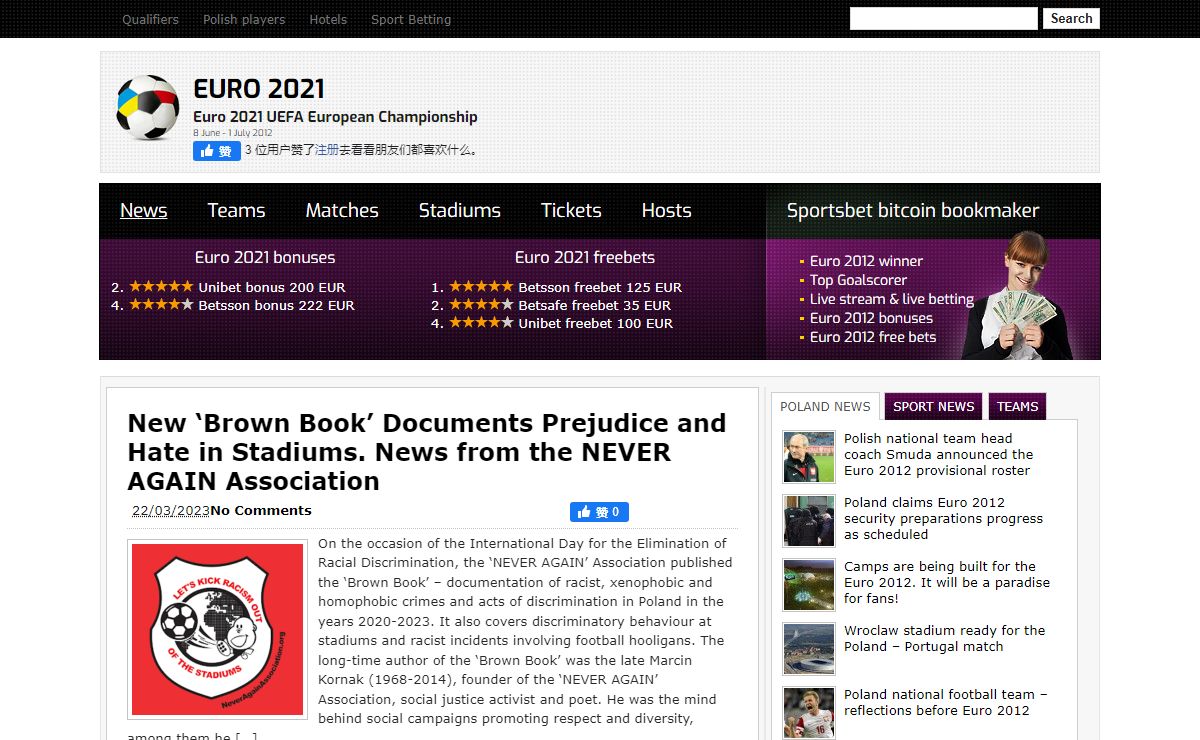Click Betsafe freebet 35 EUR
Screen dimensions: 1200x740
pos(595,305)
